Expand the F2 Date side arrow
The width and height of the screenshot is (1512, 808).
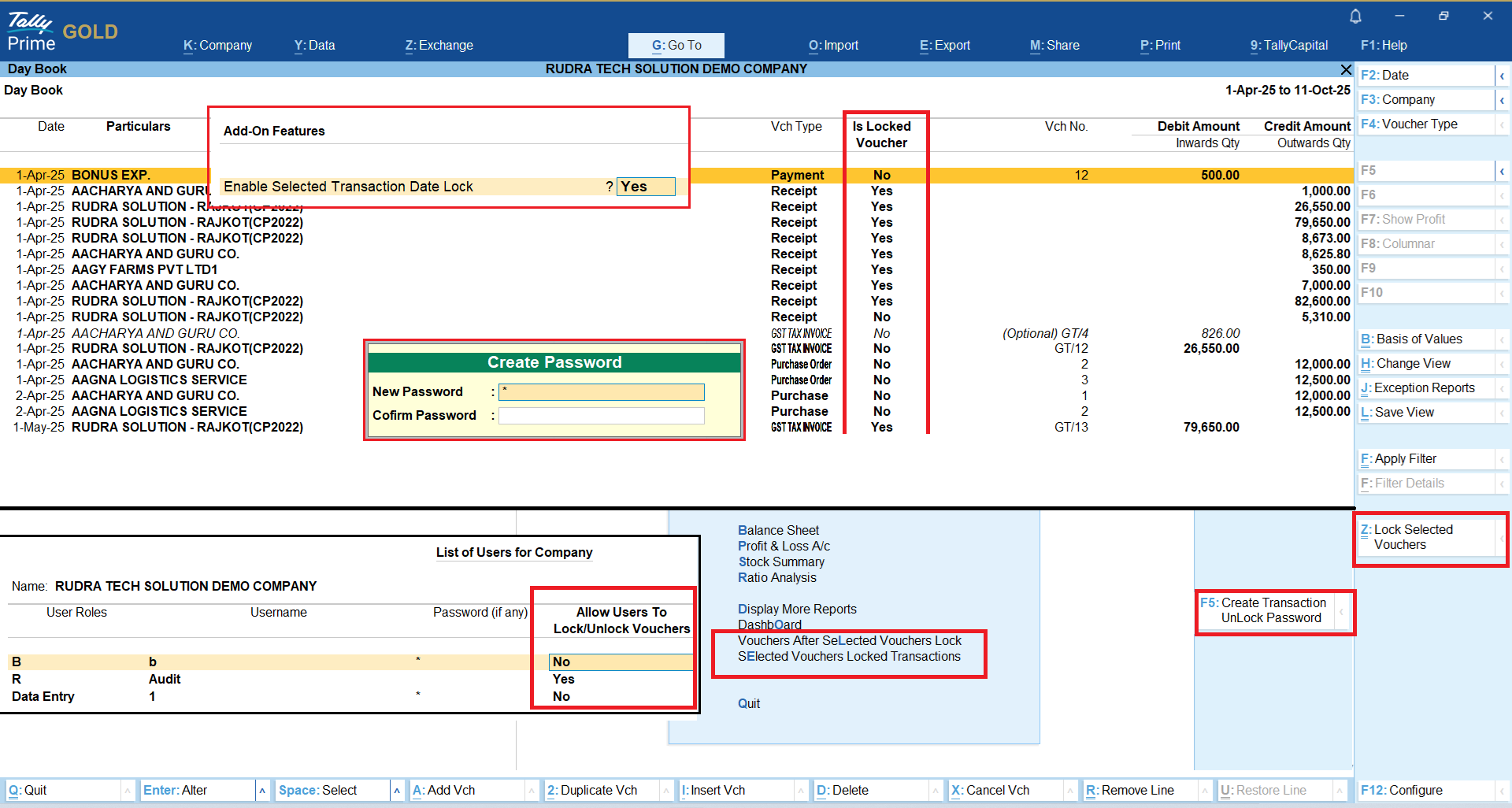point(1502,76)
